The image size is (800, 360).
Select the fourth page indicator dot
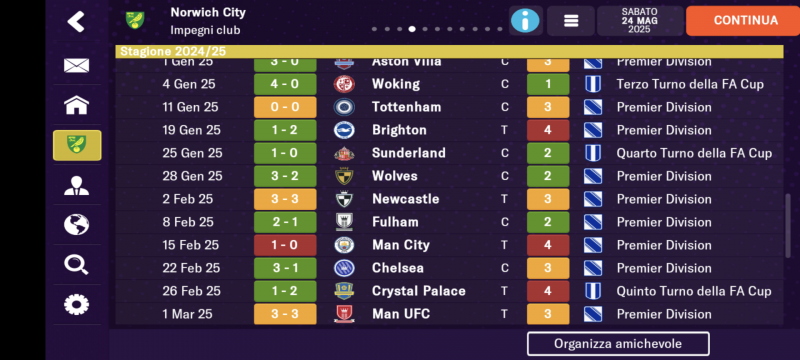(x=412, y=29)
